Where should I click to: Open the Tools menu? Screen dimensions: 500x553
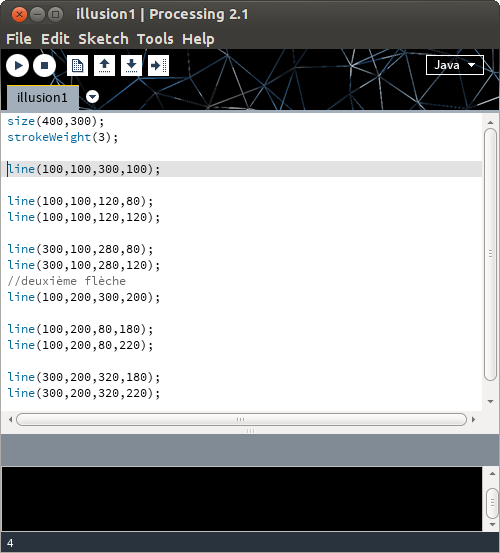pyautogui.click(x=155, y=39)
